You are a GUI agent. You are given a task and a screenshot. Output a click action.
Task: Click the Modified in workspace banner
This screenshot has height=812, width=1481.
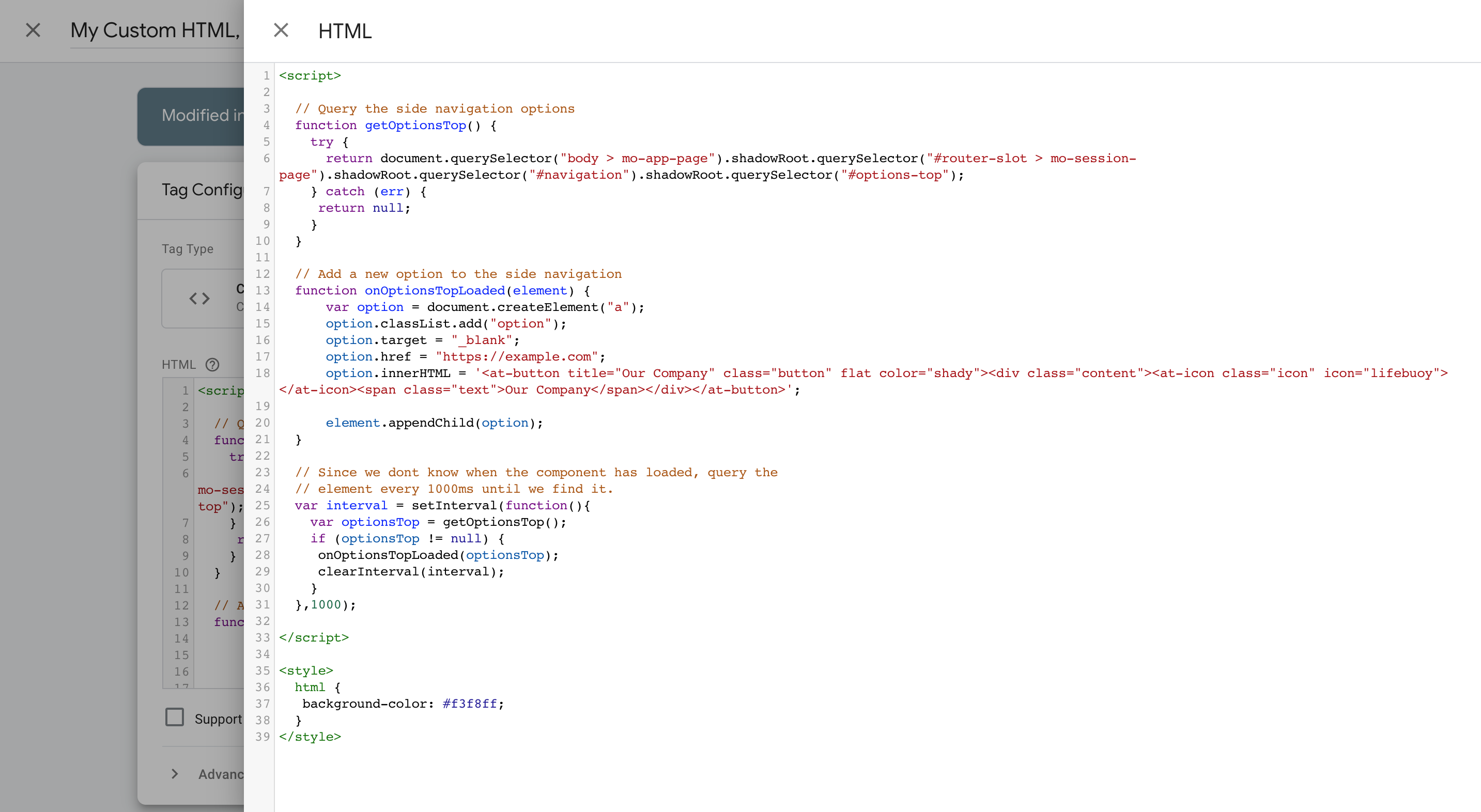[x=195, y=116]
